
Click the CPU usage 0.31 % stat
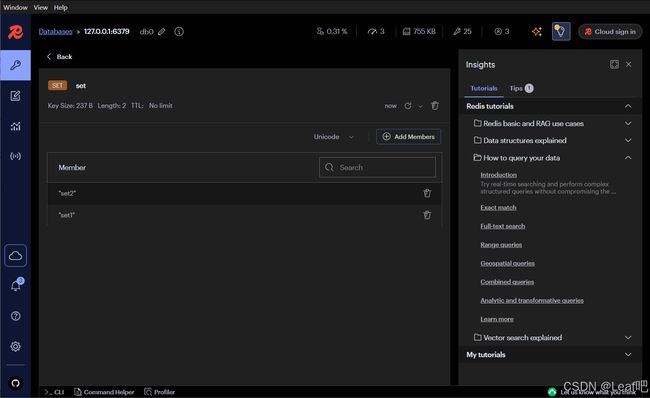tap(332, 32)
